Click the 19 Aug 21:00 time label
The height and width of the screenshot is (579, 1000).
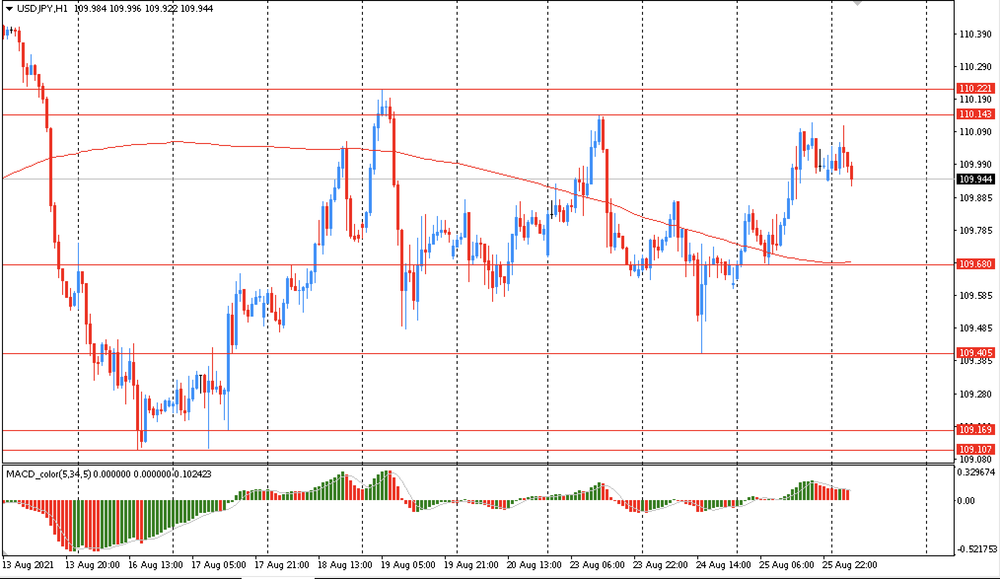click(471, 565)
